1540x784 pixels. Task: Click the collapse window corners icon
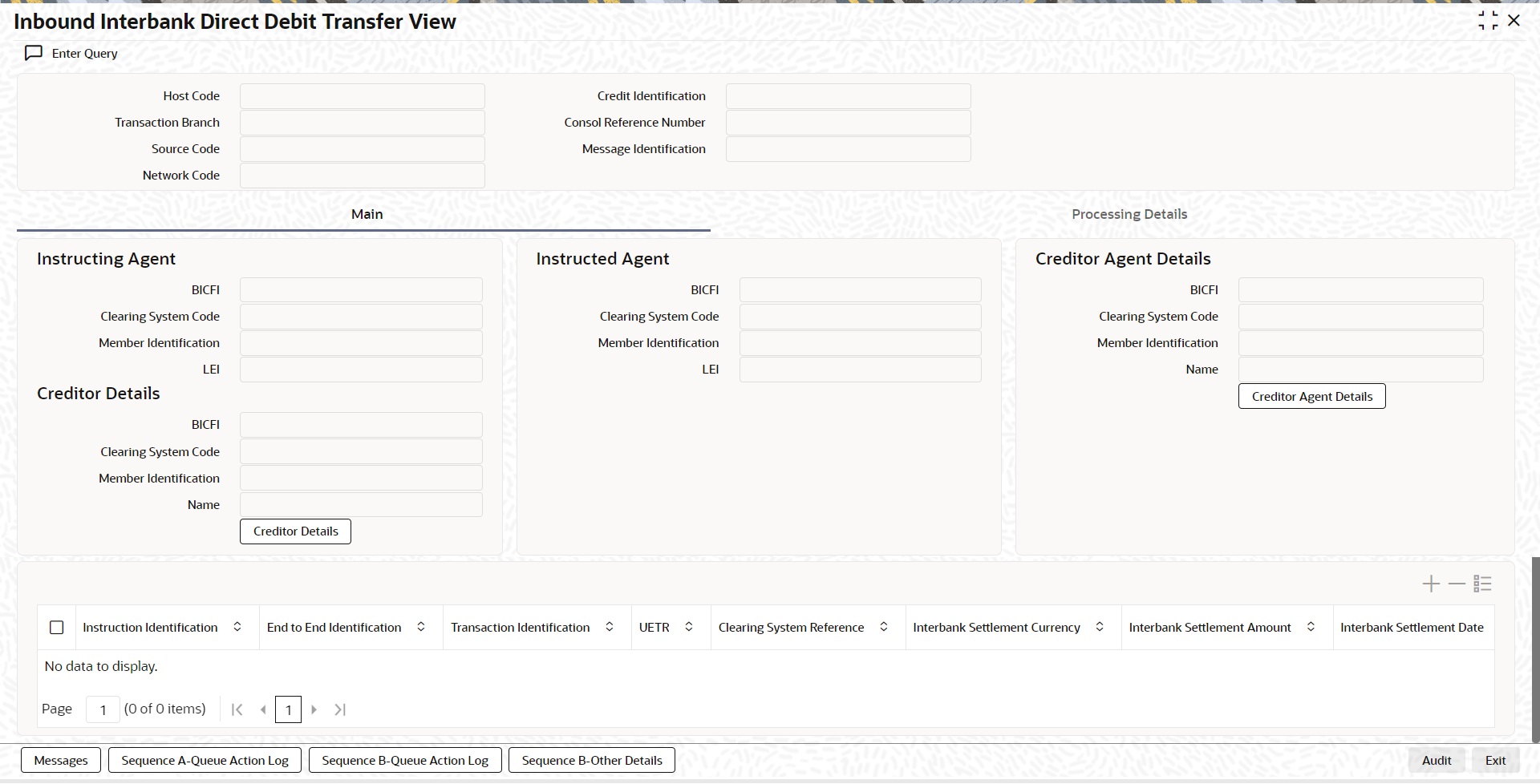pyautogui.click(x=1488, y=21)
